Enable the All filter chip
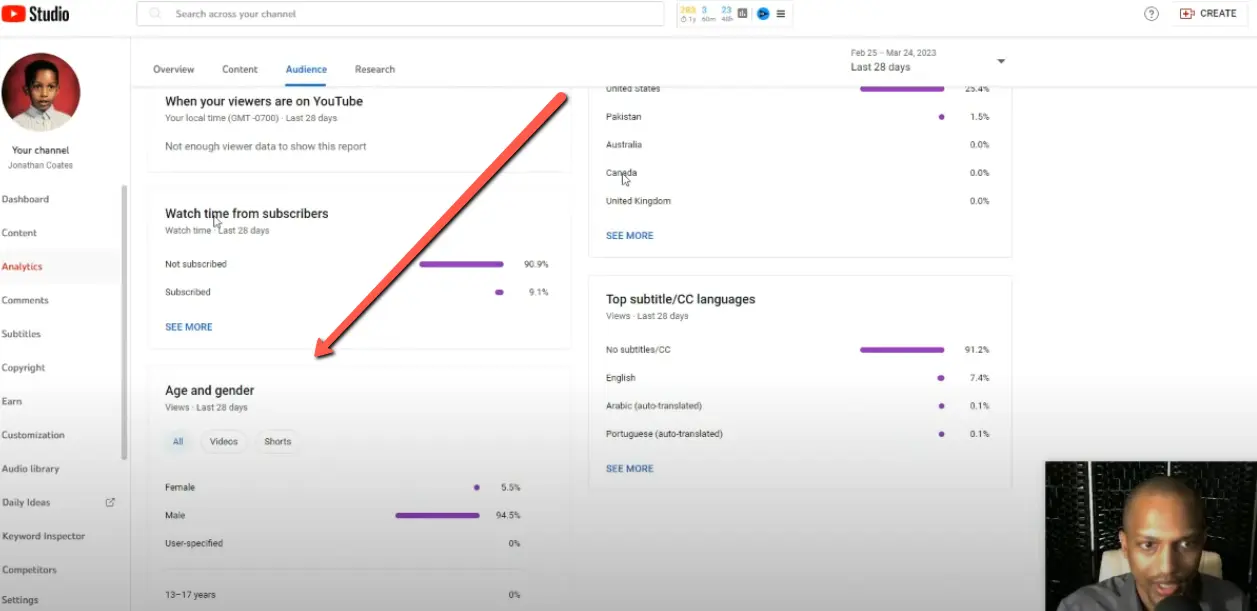The height and width of the screenshot is (611, 1257). coord(177,441)
